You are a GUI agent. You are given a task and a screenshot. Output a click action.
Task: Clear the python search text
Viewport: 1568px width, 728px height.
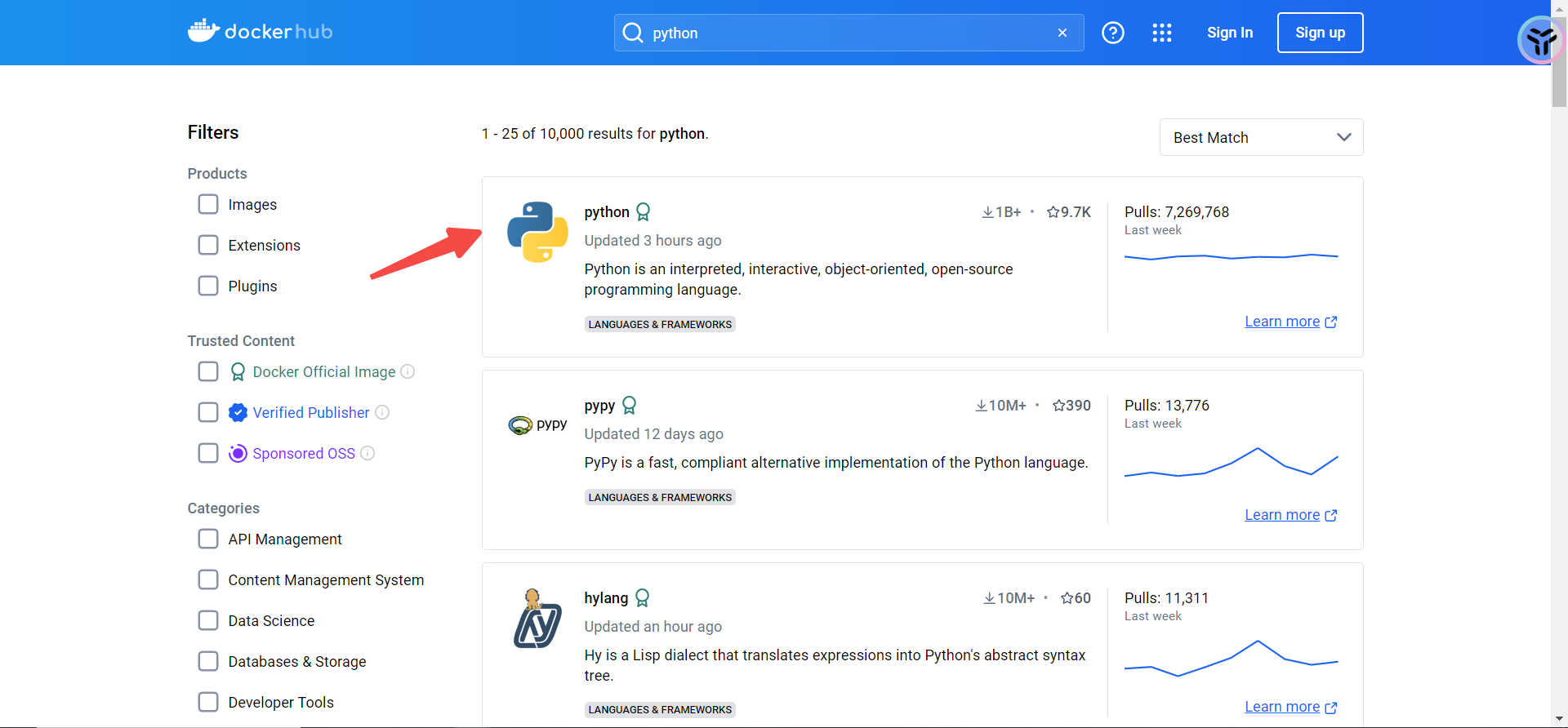point(1062,33)
